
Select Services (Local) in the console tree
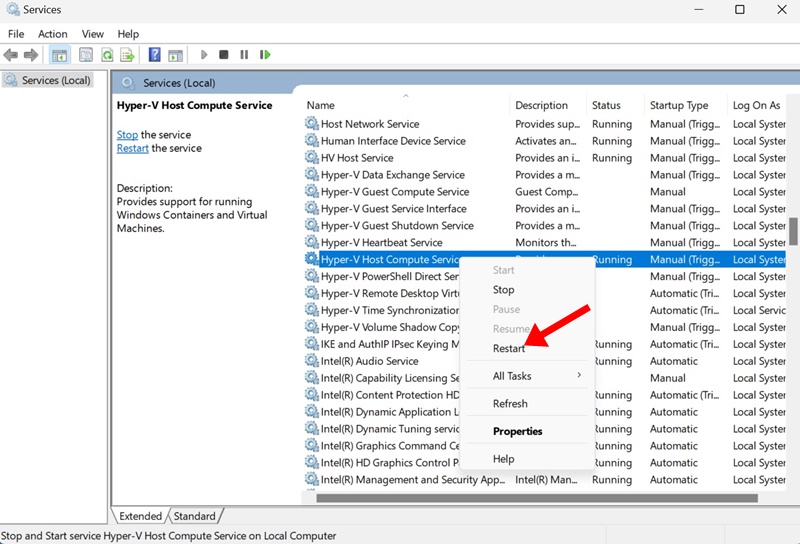click(x=55, y=80)
